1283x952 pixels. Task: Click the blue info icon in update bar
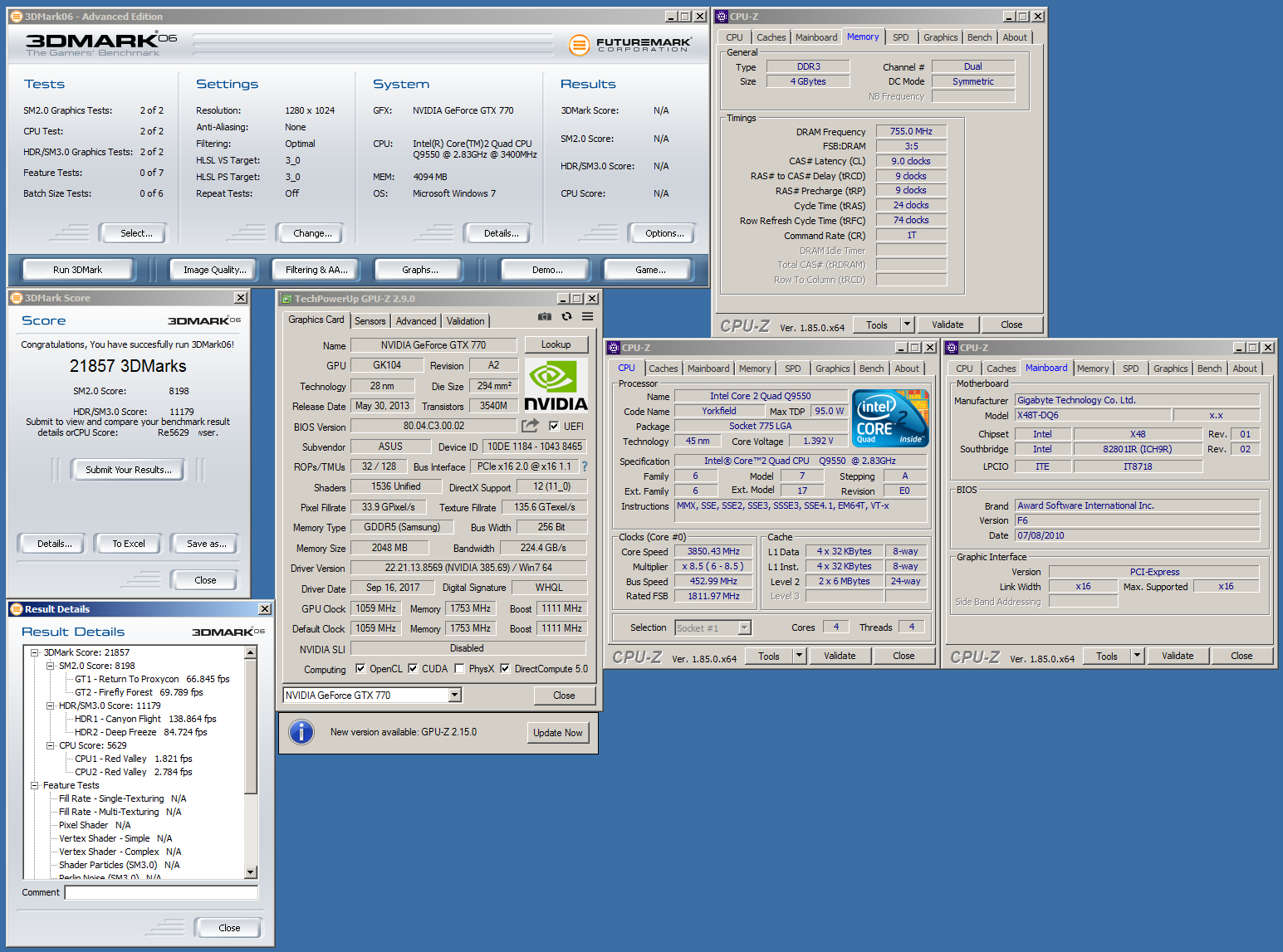point(301,732)
